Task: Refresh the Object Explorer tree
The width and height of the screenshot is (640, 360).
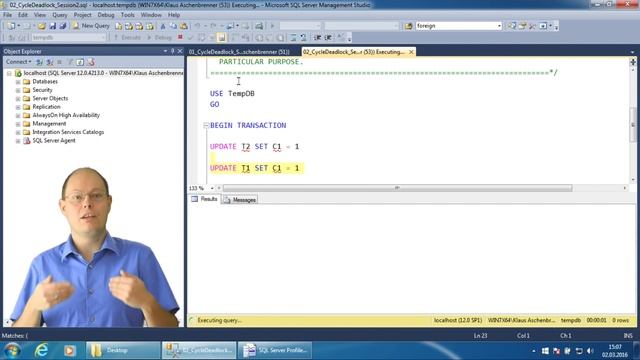Action: [x=80, y=62]
